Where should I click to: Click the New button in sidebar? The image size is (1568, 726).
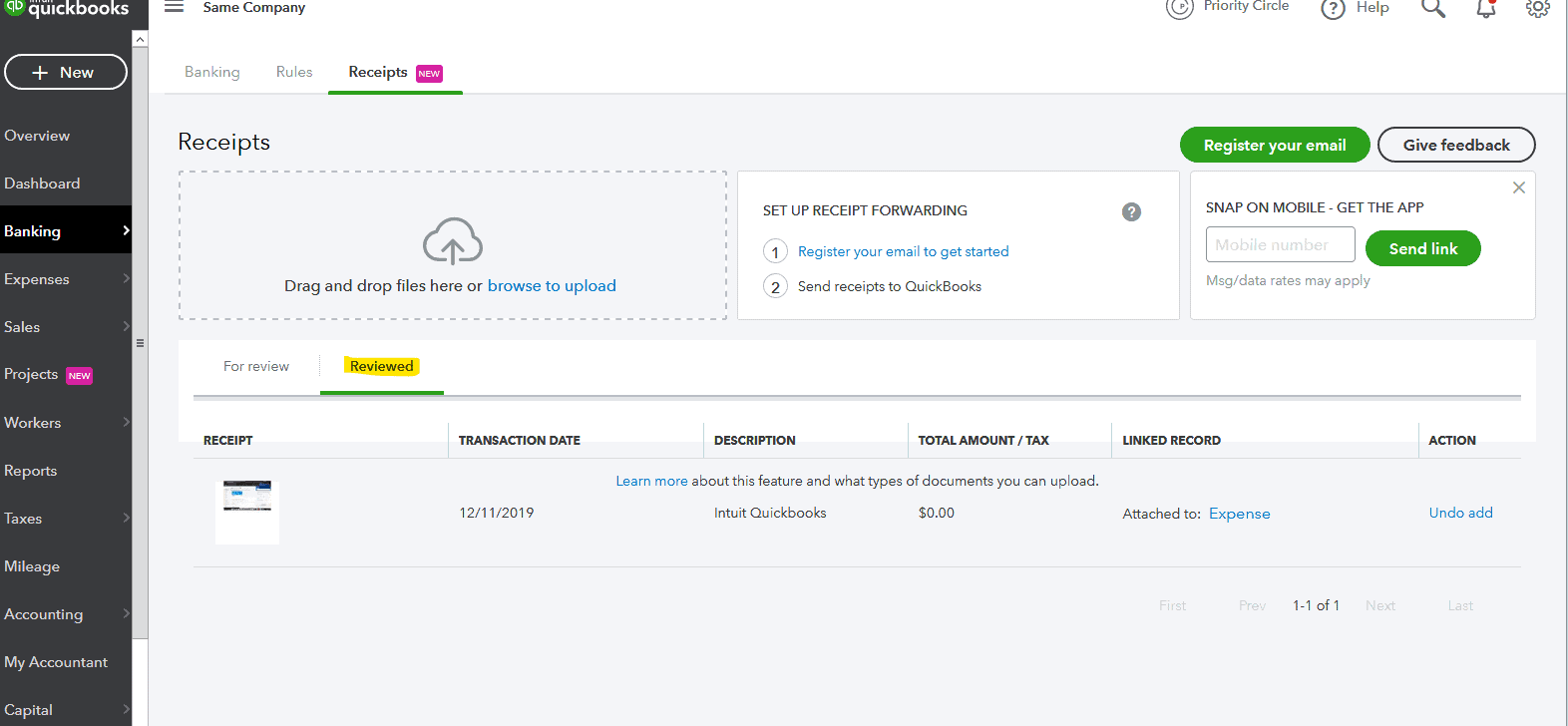66,72
